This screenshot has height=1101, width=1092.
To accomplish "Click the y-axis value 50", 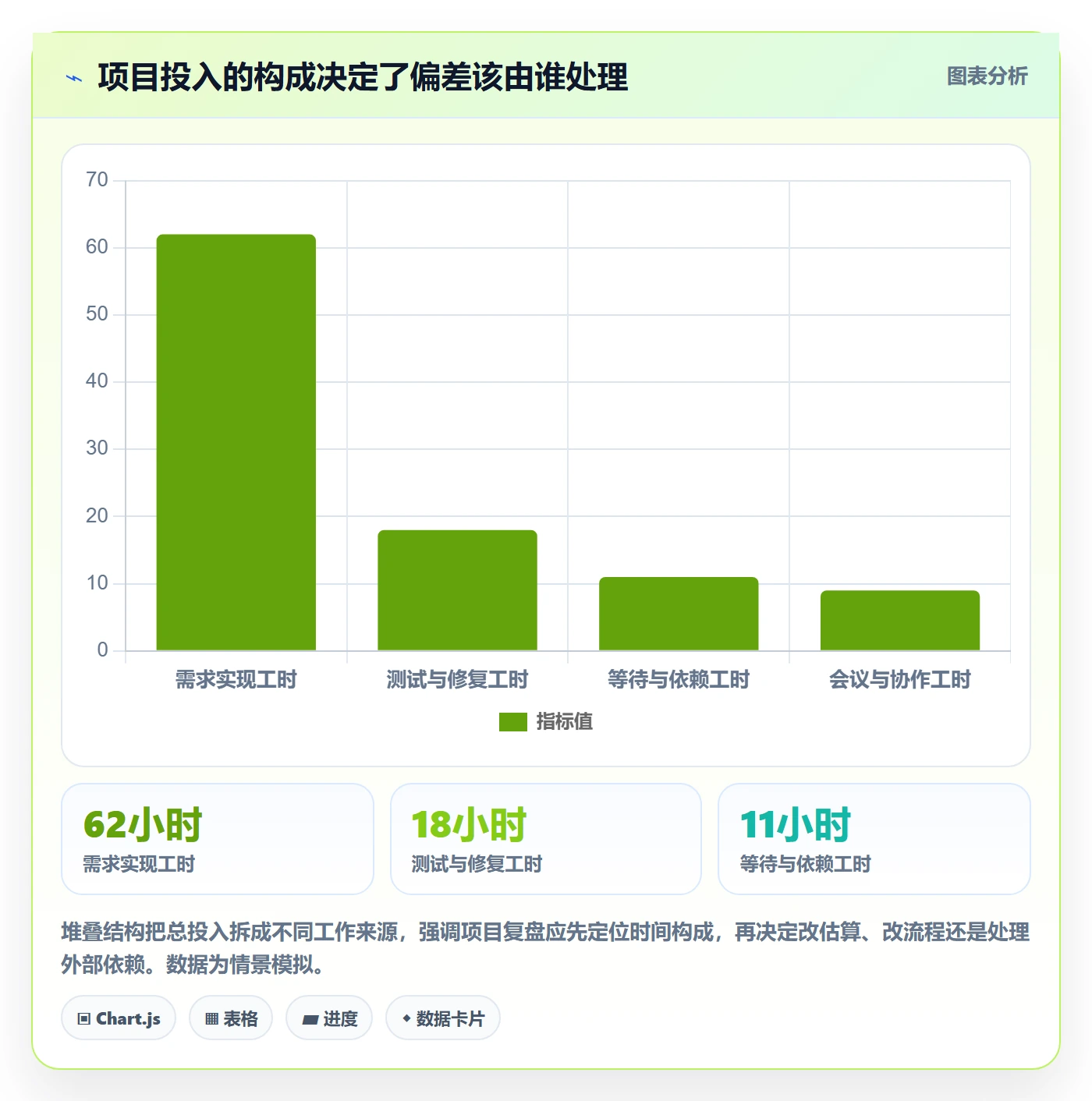I will (97, 314).
